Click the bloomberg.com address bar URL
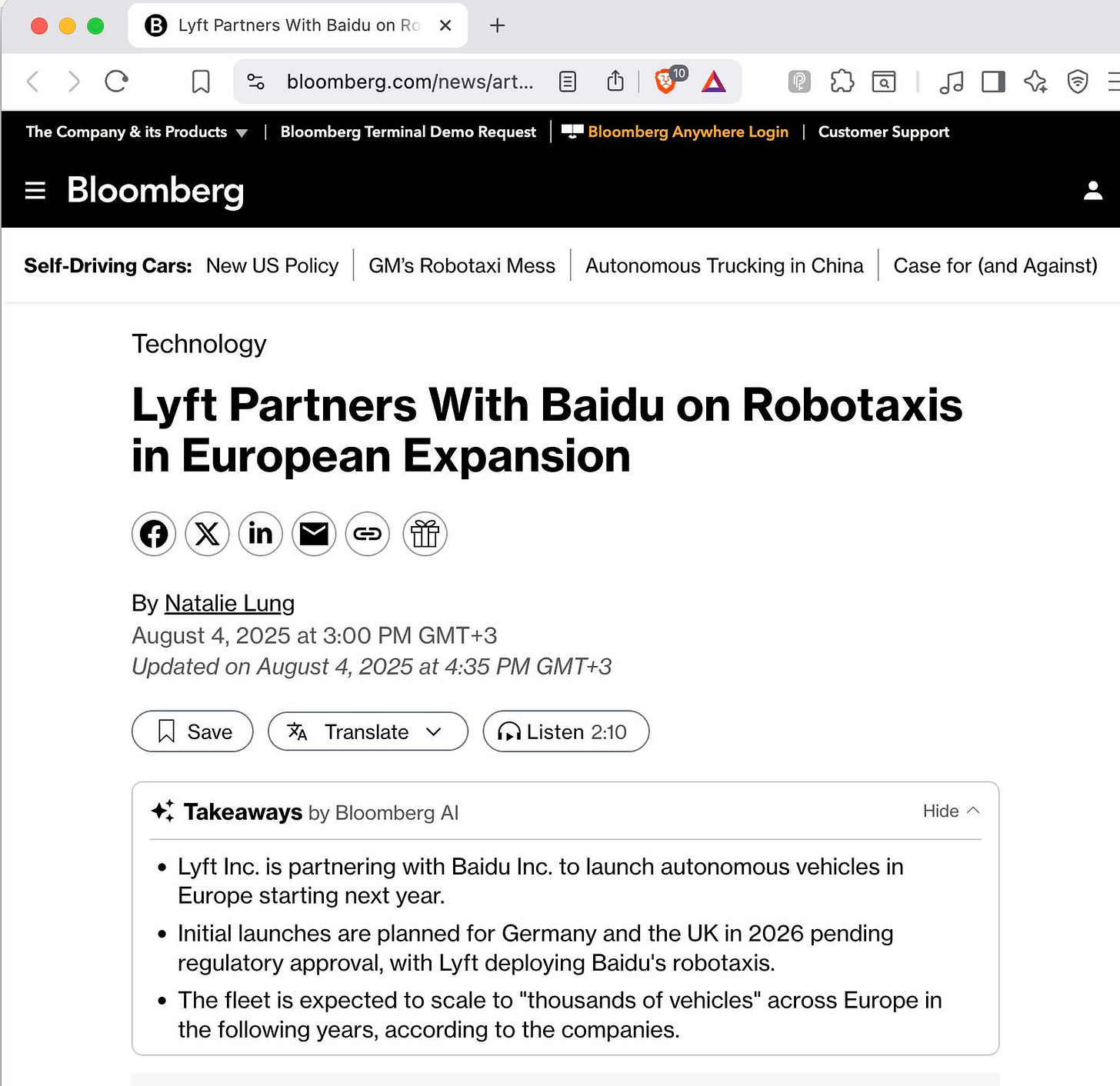 coord(409,82)
